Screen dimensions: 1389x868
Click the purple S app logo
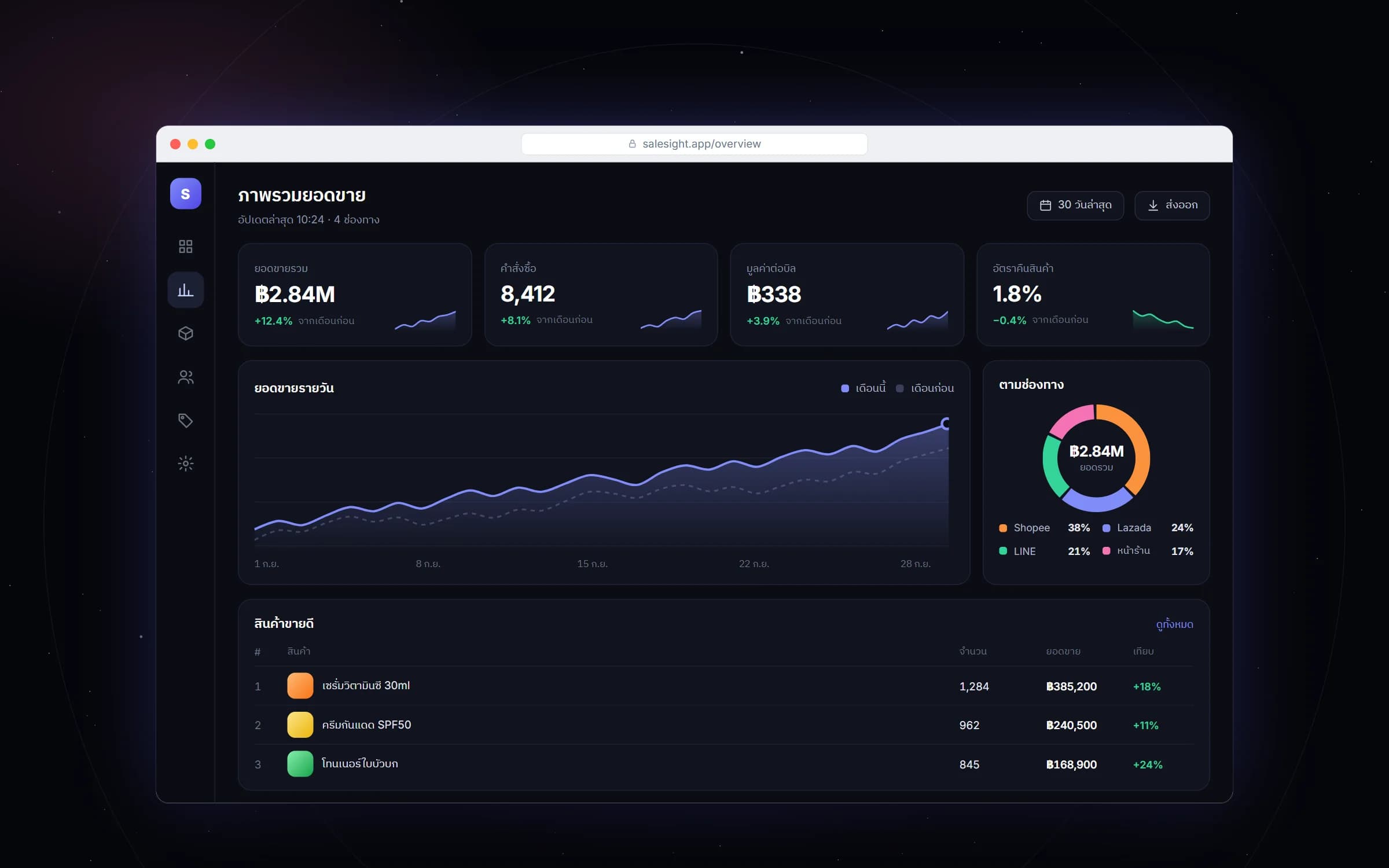(x=185, y=193)
